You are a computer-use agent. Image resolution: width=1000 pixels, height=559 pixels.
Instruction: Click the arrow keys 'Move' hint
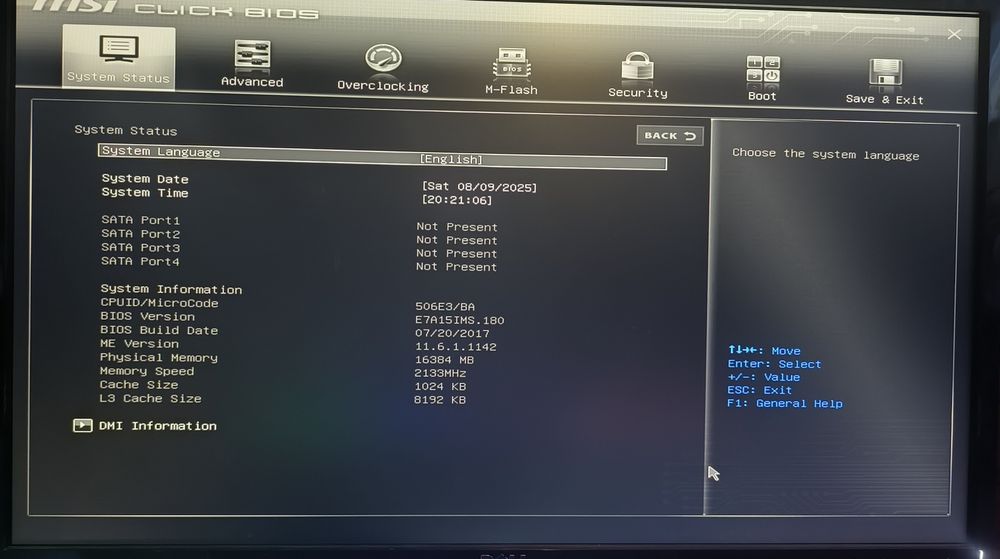764,351
